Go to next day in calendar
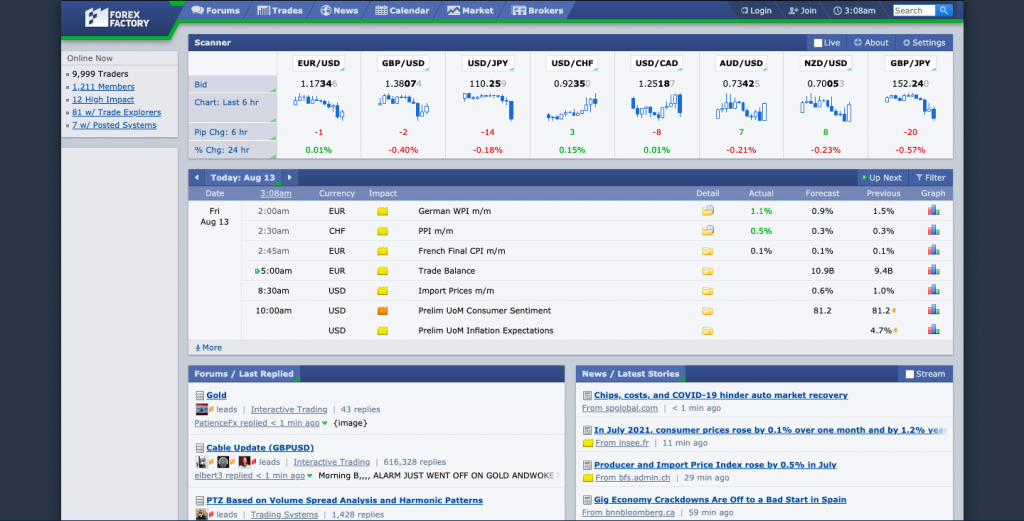The width and height of the screenshot is (1024, 521). 289,178
